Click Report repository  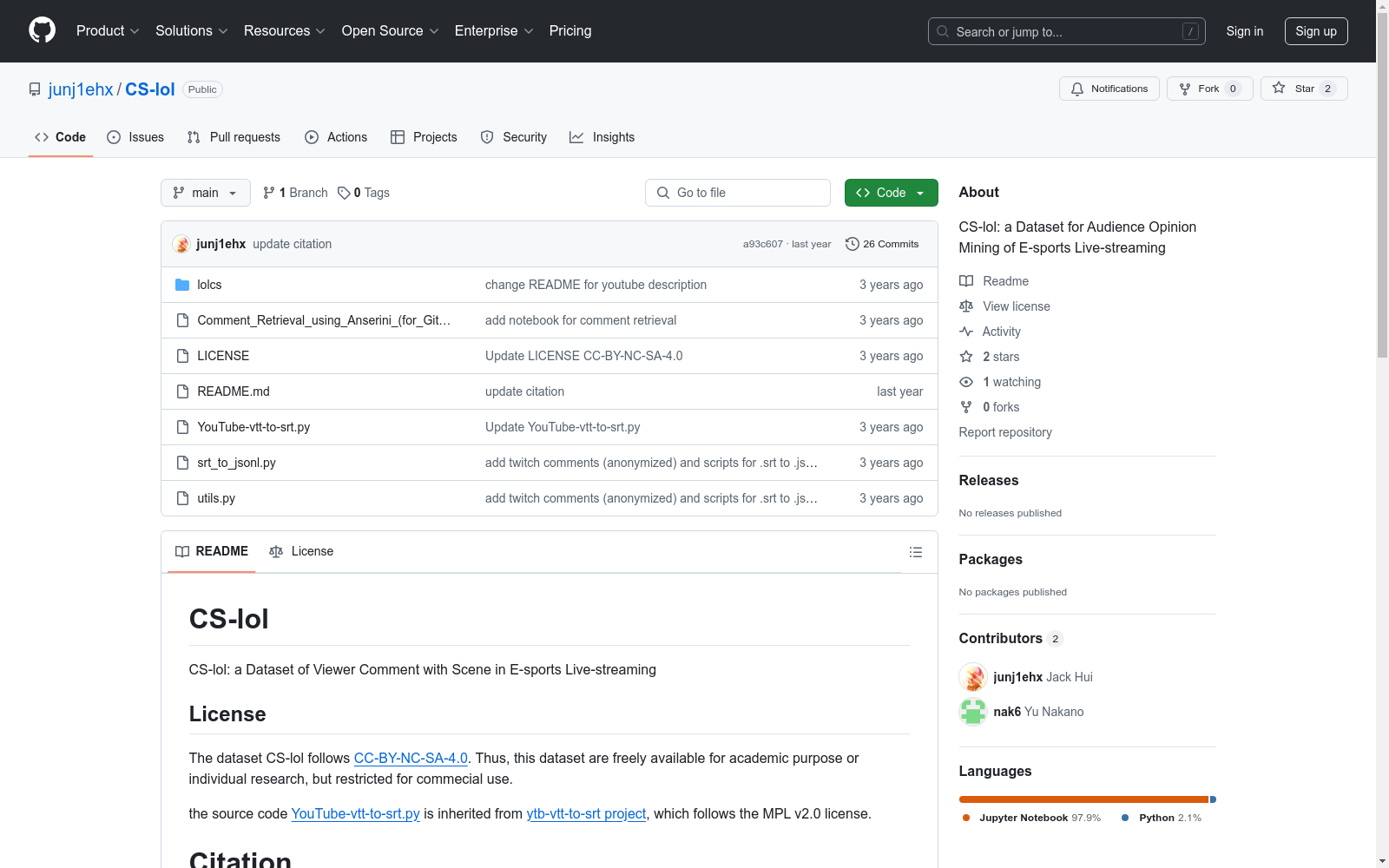(1005, 432)
